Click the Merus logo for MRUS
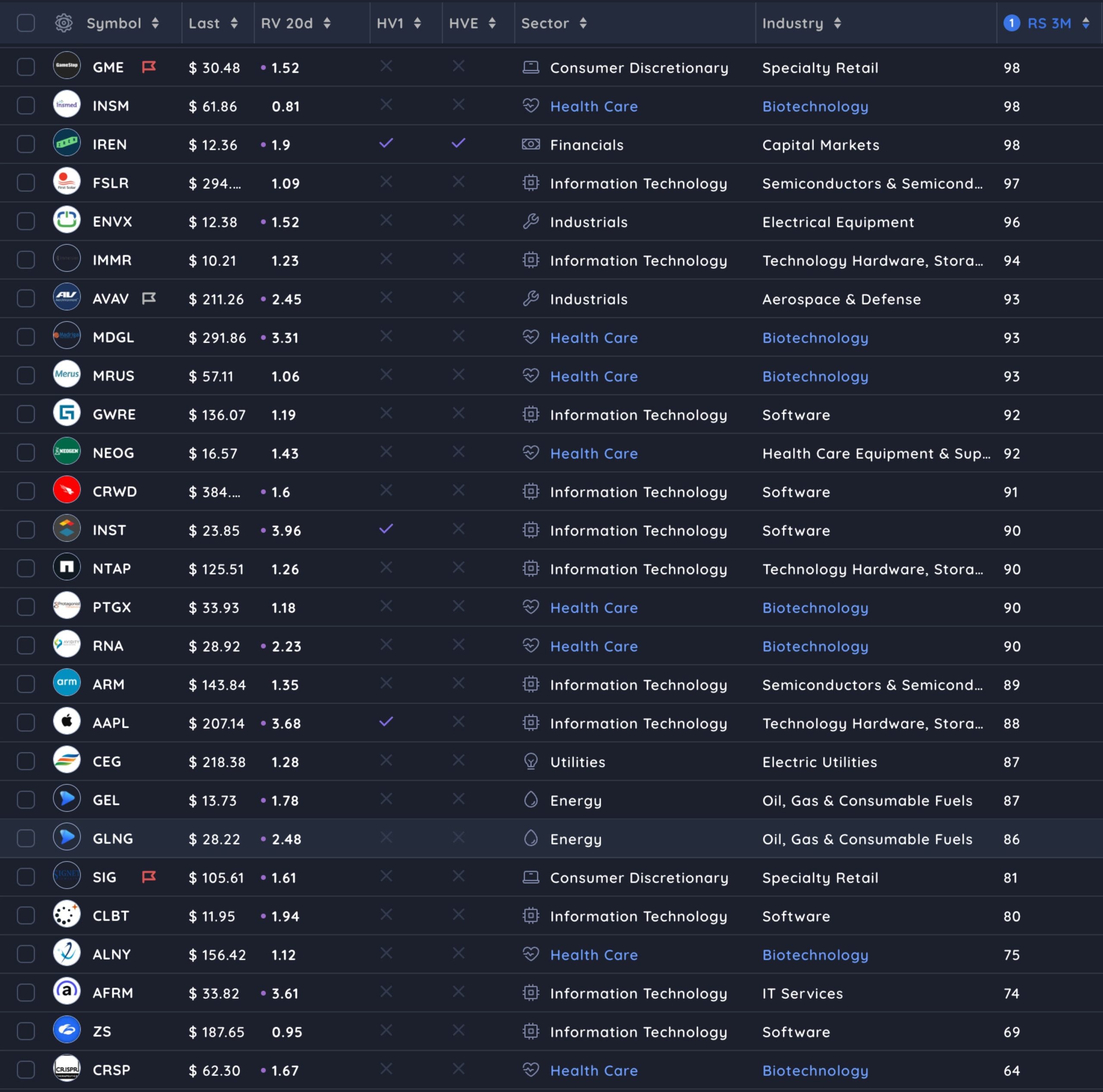This screenshot has height=1092, width=1103. 67,374
